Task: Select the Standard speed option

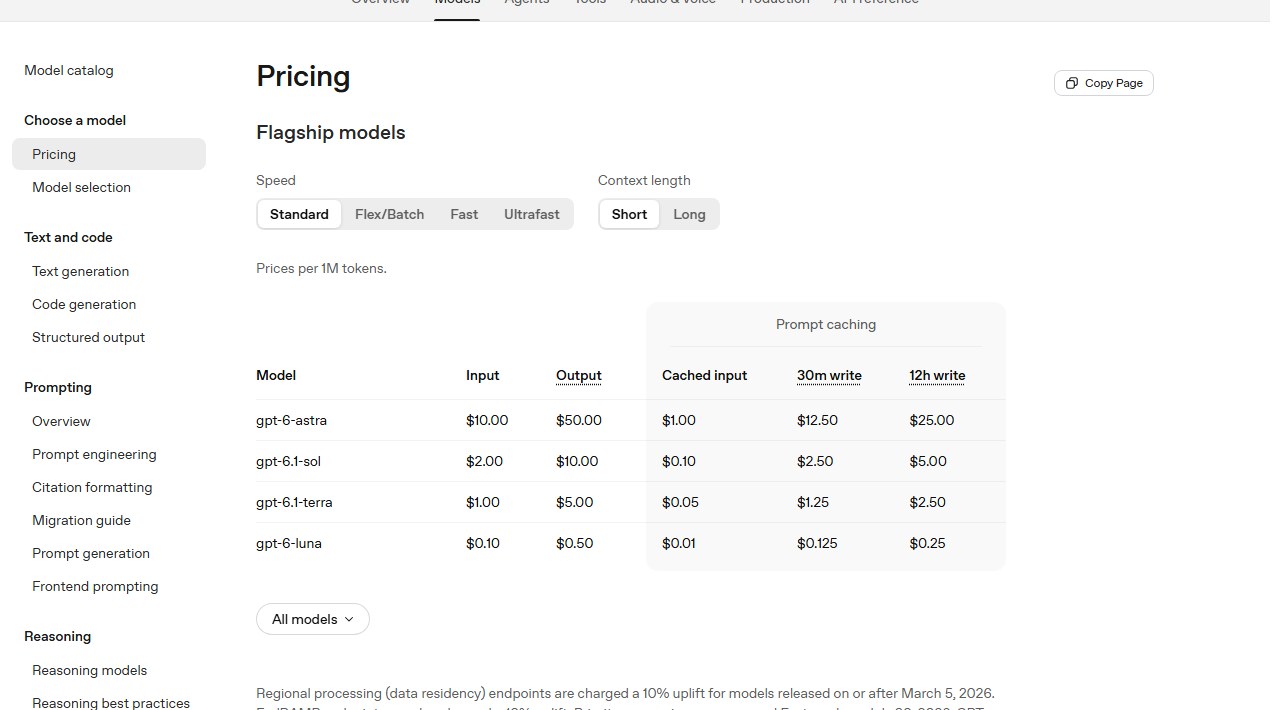Action: coord(299,214)
